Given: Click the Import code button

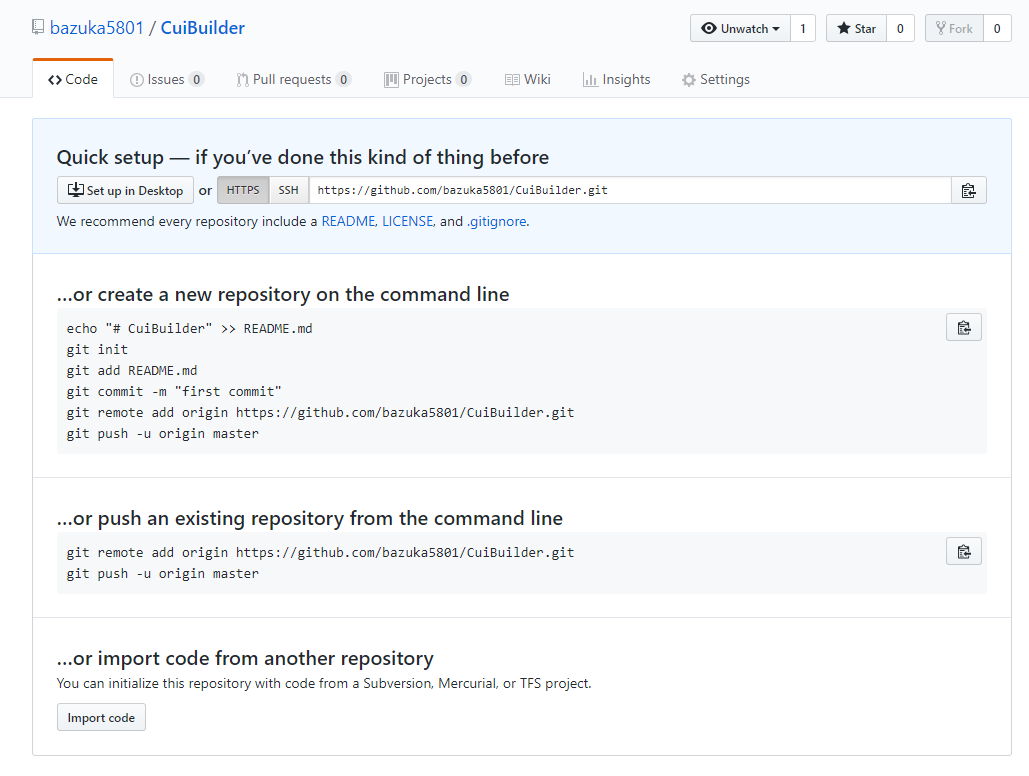Looking at the screenshot, I should click(101, 718).
